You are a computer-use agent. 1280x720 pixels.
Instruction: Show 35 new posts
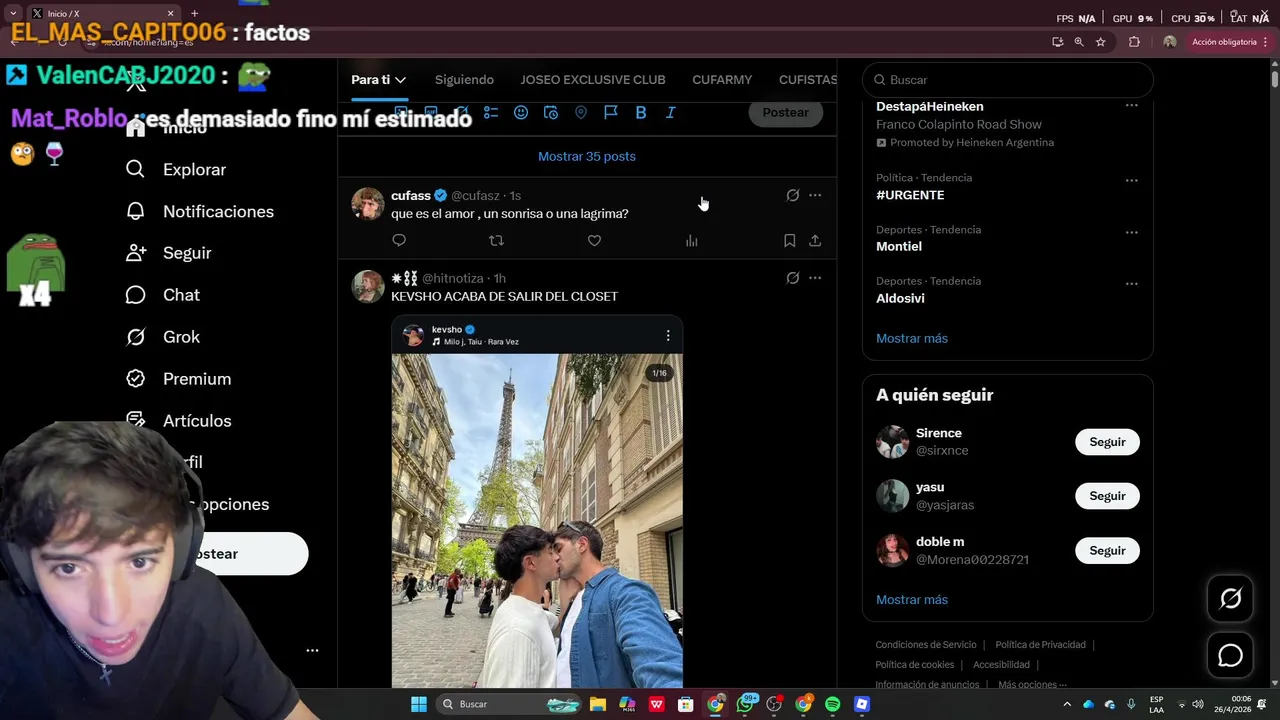point(587,156)
